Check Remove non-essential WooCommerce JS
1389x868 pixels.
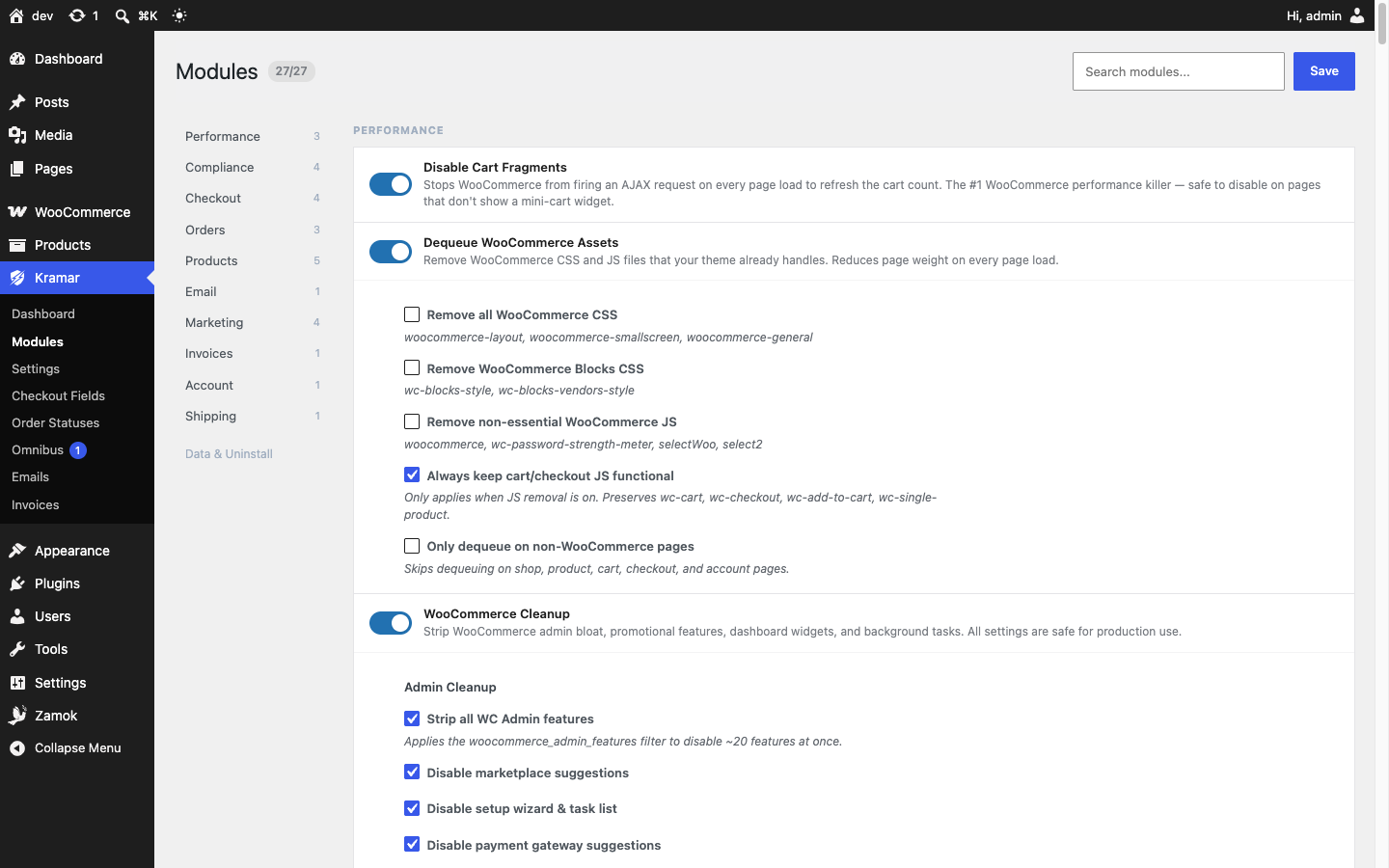pos(412,421)
